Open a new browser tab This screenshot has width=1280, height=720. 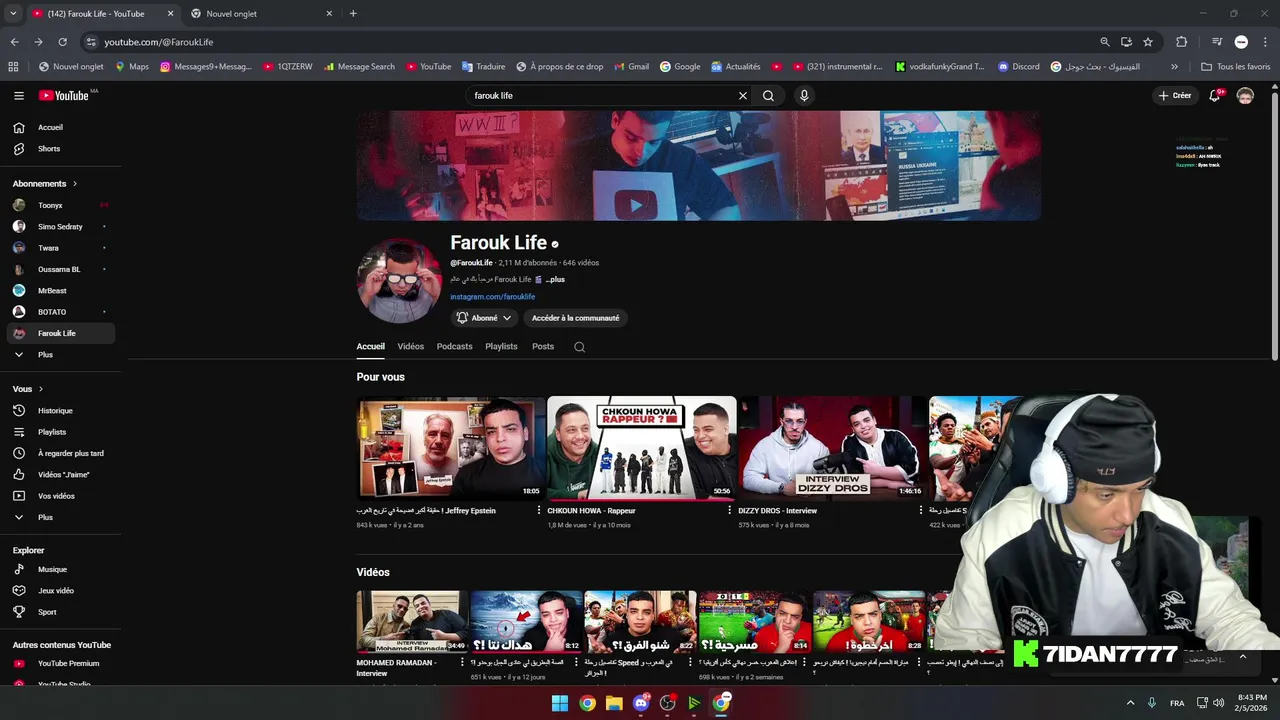click(x=353, y=14)
